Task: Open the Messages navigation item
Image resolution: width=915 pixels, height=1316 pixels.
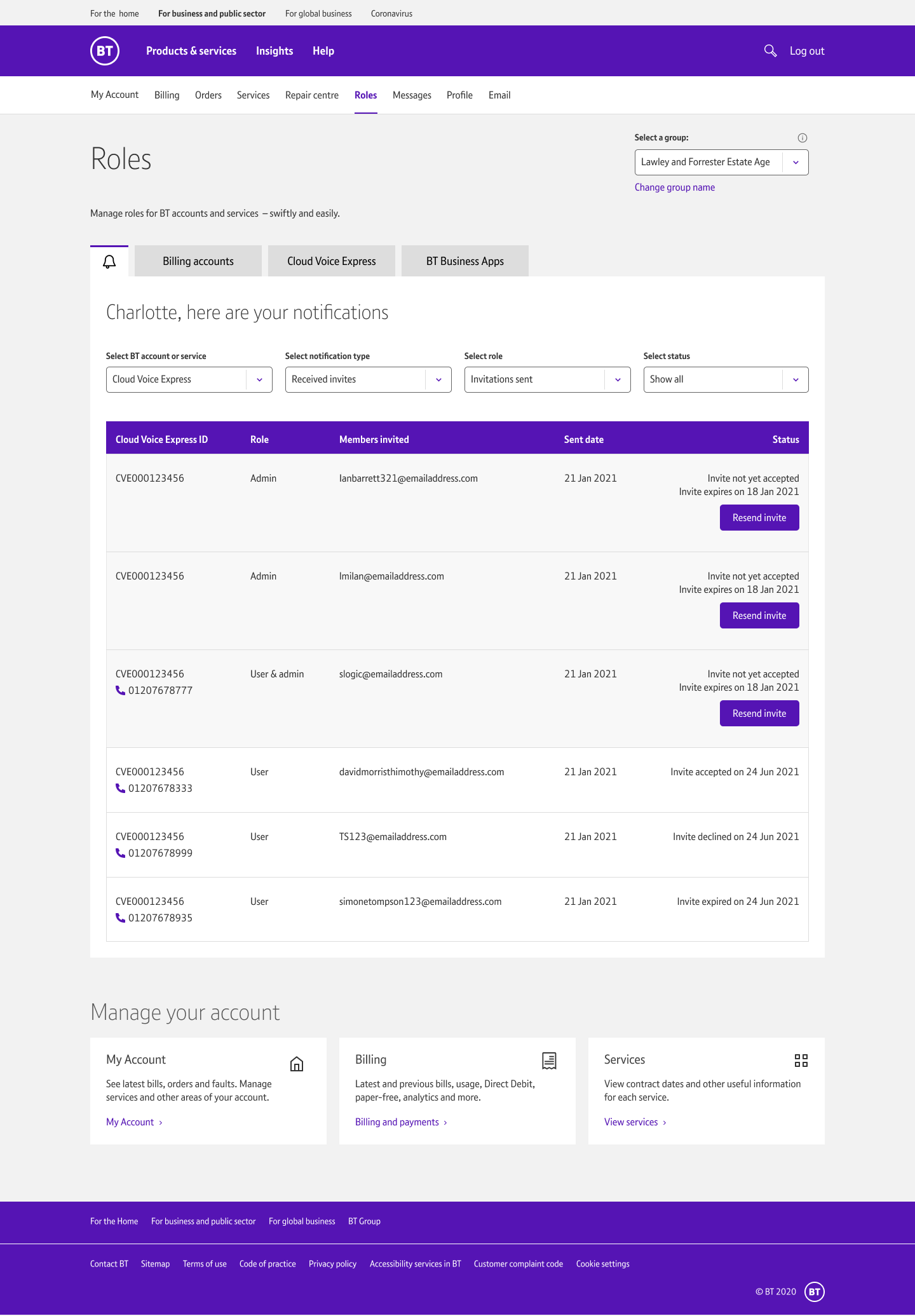Action: tap(412, 95)
